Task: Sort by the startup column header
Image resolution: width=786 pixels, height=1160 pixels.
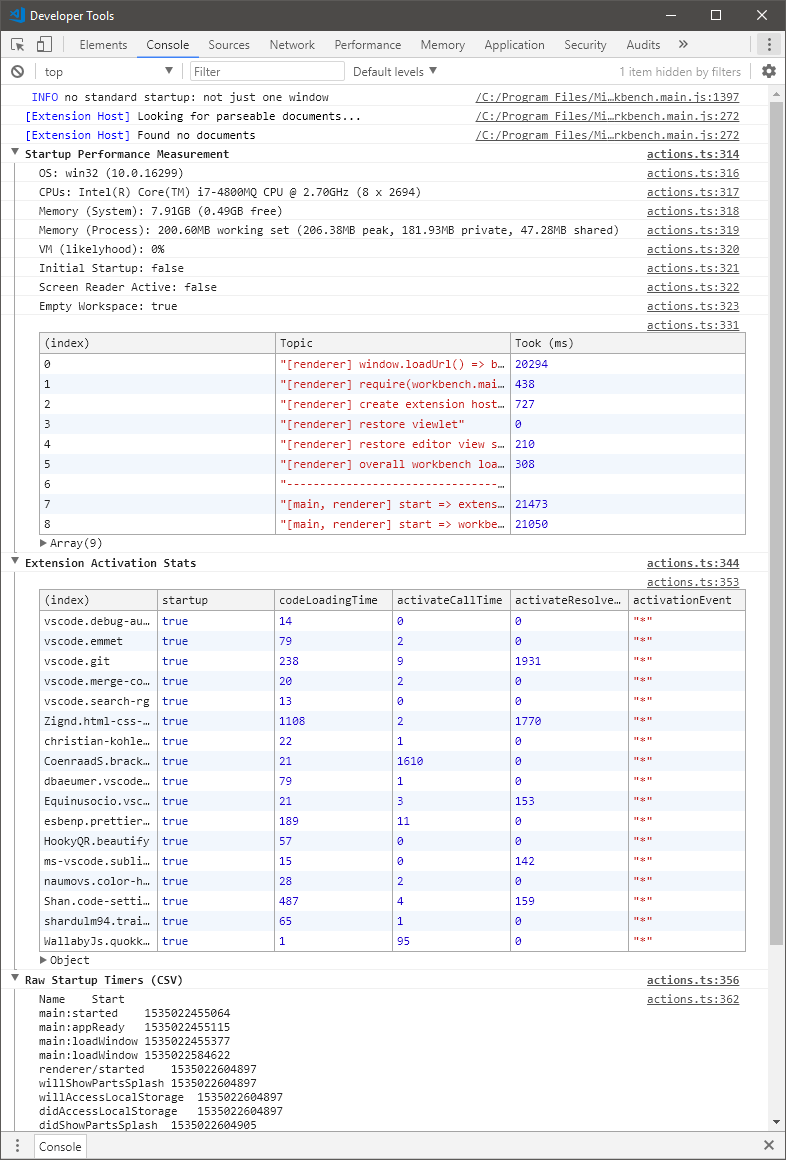Action: pyautogui.click(x=216, y=600)
